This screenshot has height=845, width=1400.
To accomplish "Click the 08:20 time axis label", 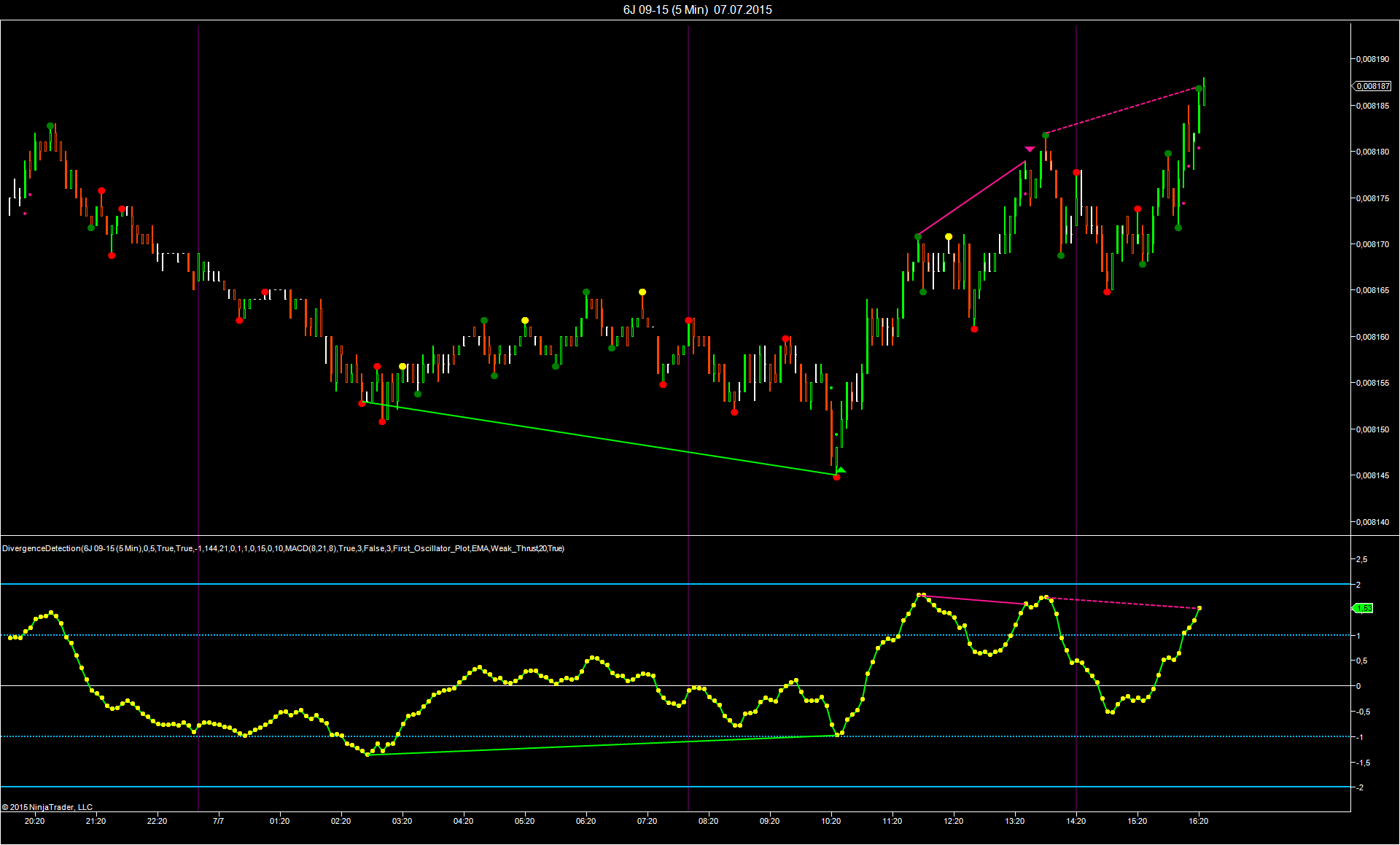I will (708, 821).
